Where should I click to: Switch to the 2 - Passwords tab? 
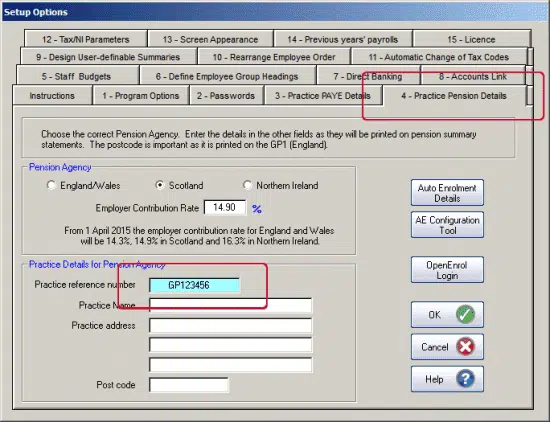click(x=226, y=96)
